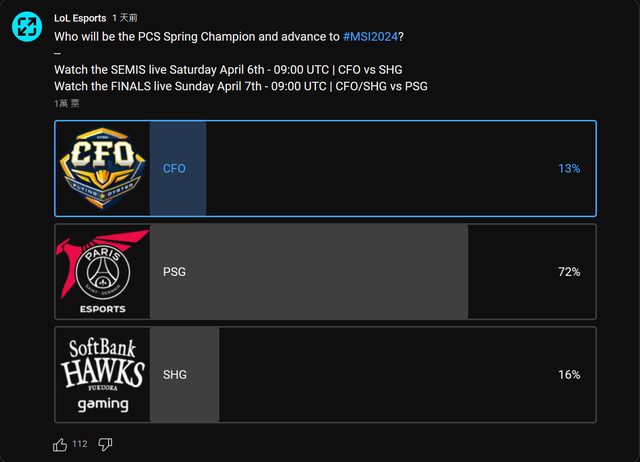The height and width of the screenshot is (462, 640).
Task: Click the PSG Esports team logo
Action: [x=102, y=272]
